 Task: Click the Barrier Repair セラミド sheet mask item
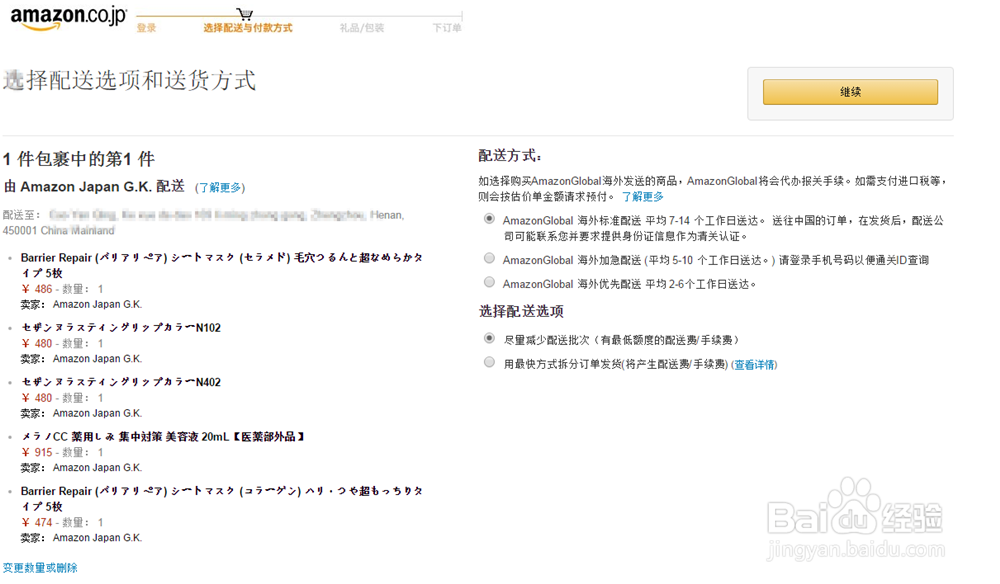click(x=221, y=265)
